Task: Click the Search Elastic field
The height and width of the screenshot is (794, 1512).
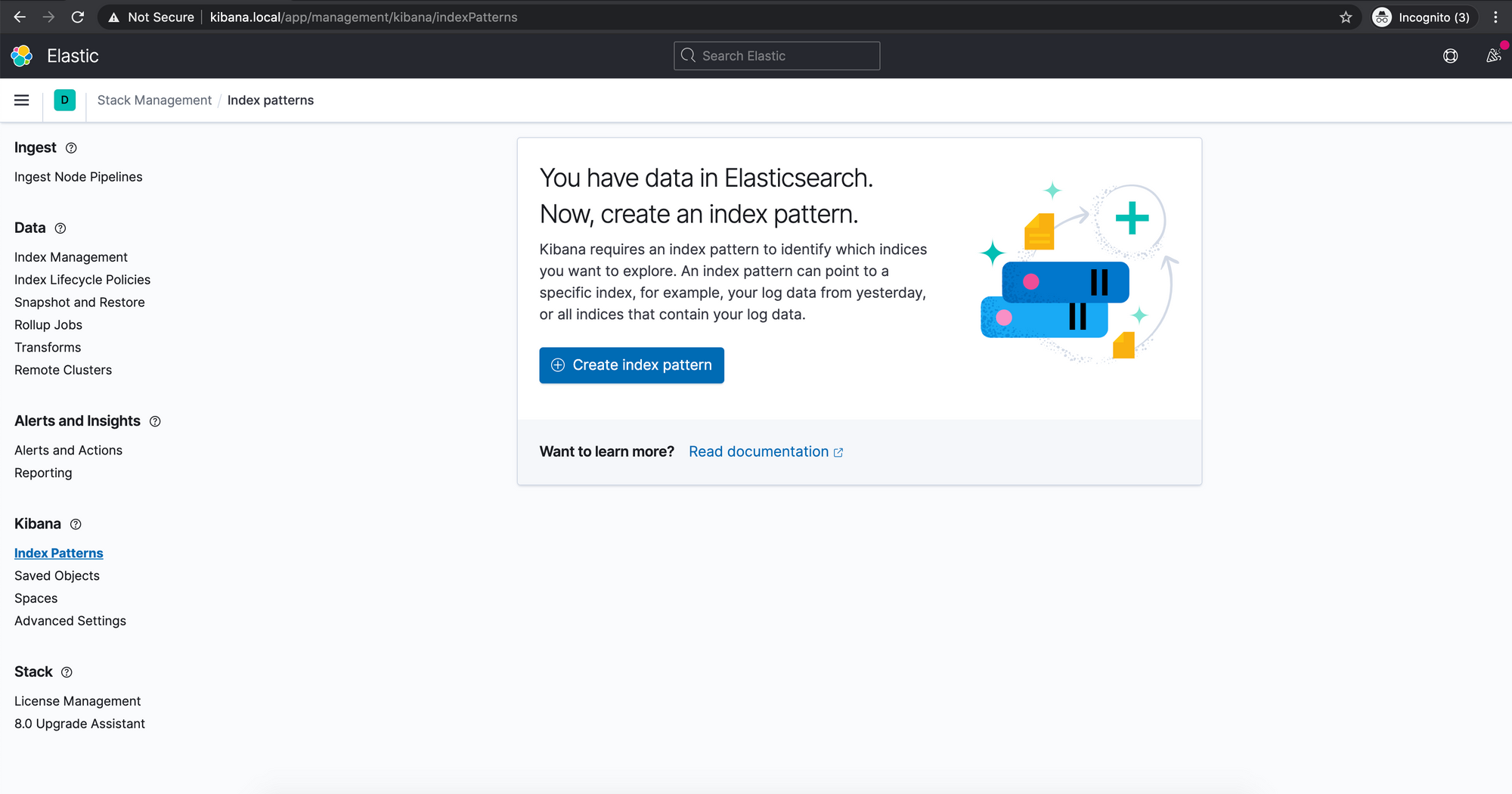Action: pos(776,56)
